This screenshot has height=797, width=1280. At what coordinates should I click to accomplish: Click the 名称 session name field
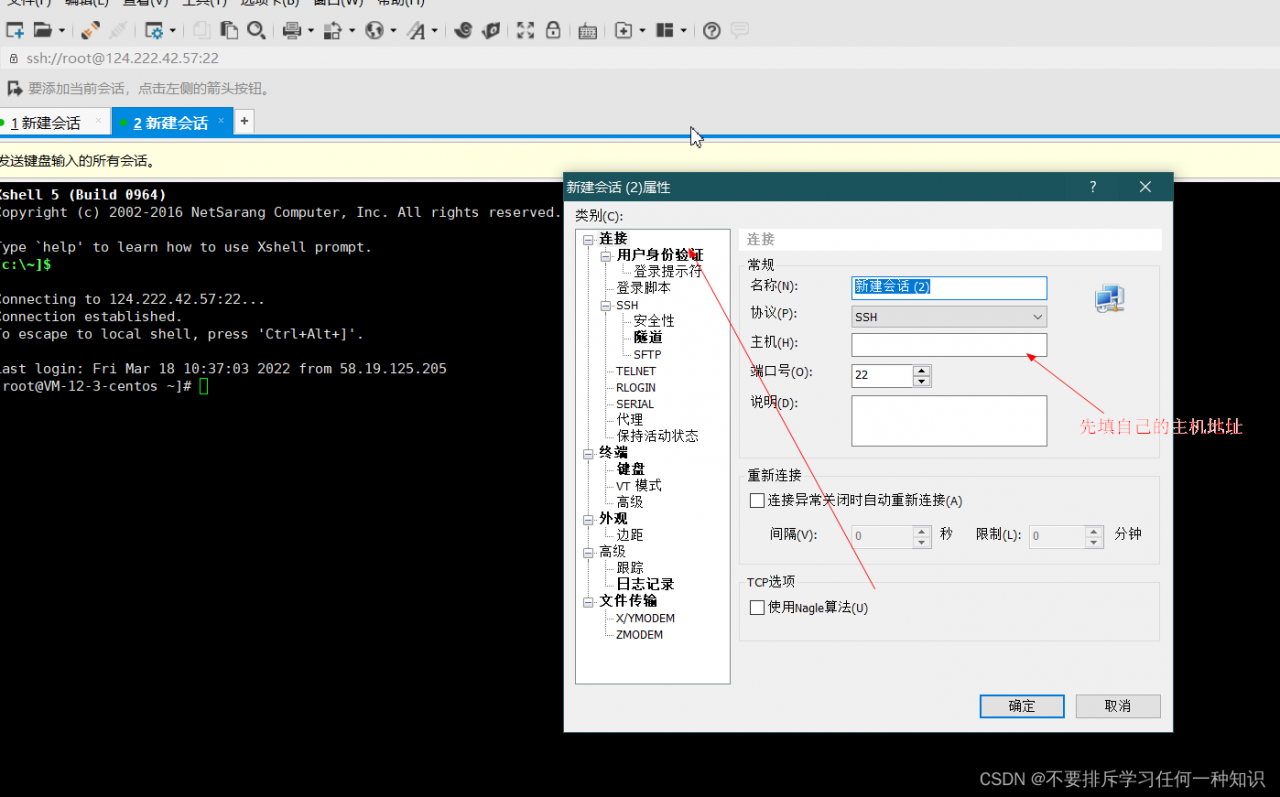pos(949,287)
